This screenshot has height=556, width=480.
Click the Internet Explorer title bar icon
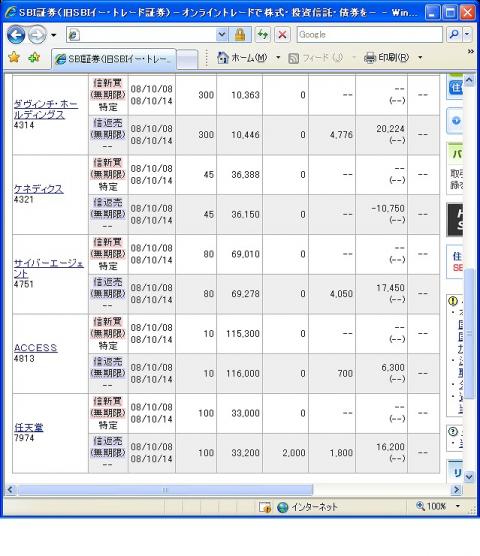(x=10, y=12)
